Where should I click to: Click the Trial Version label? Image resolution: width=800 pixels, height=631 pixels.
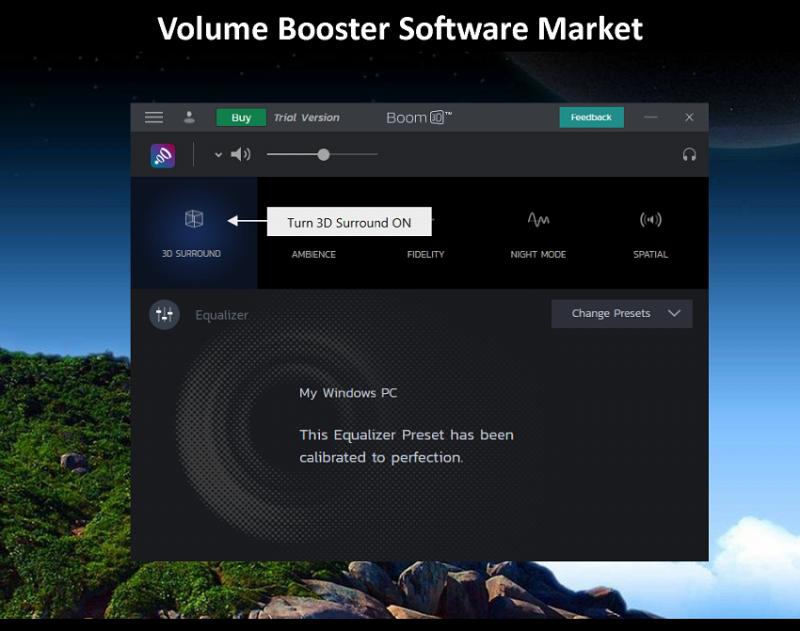(306, 118)
